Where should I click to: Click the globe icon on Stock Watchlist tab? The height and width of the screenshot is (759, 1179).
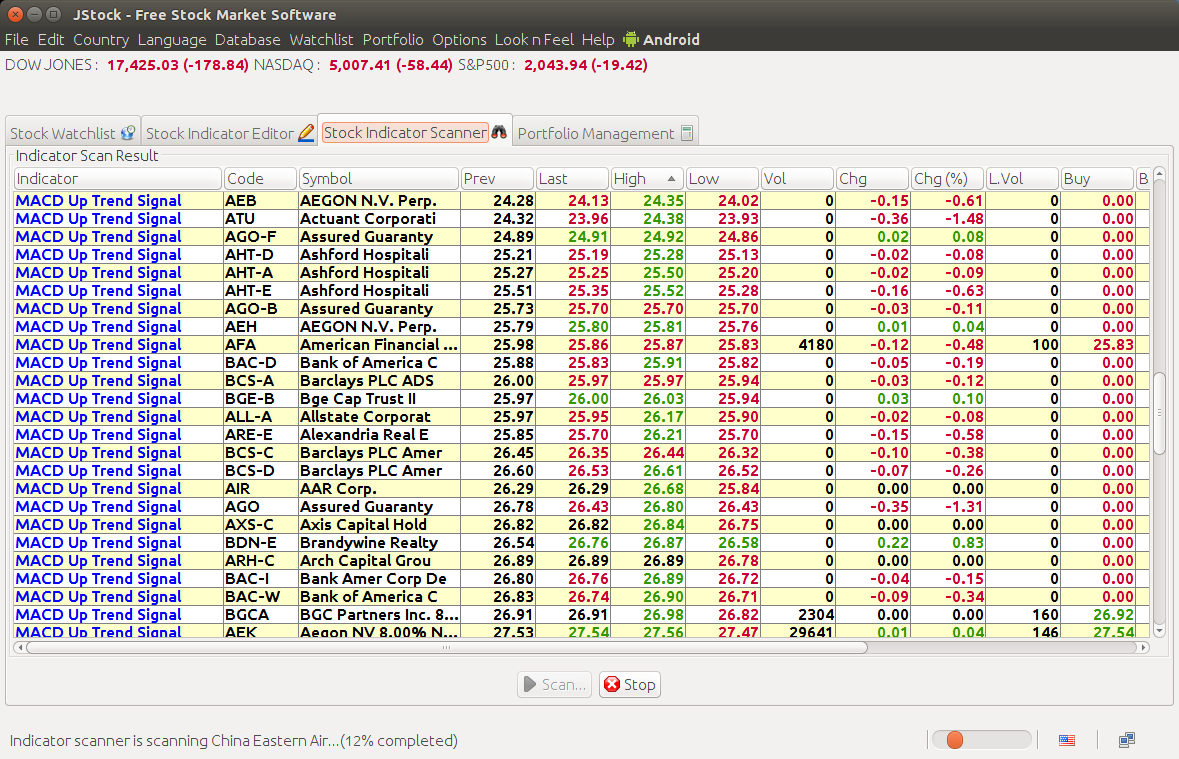[x=128, y=133]
